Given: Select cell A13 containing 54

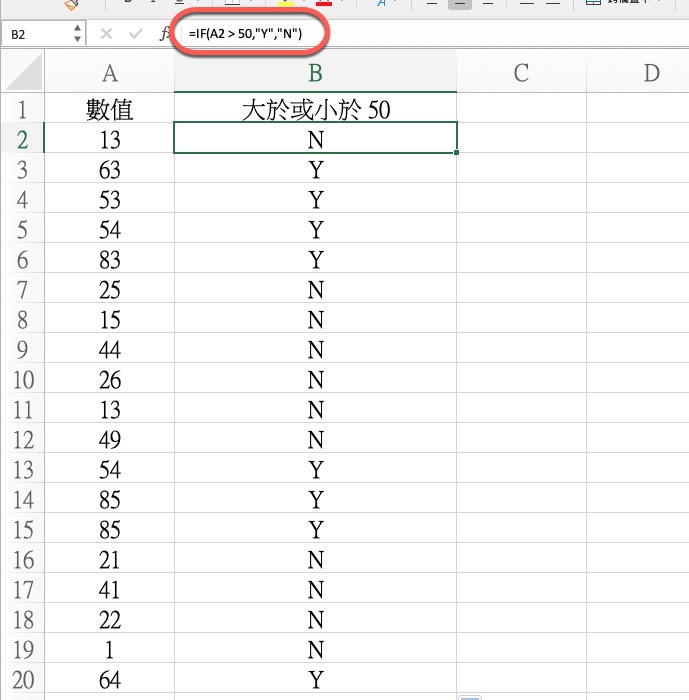Looking at the screenshot, I should tap(109, 469).
